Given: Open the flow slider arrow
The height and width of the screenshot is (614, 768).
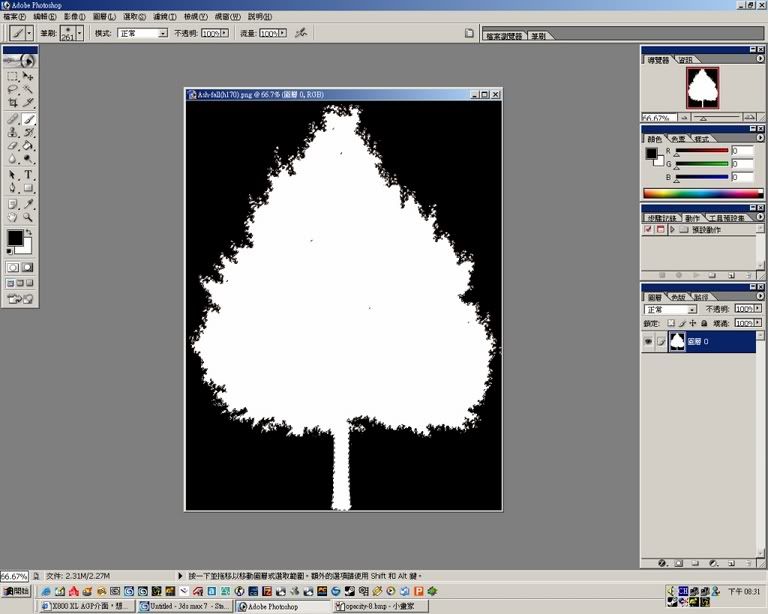Looking at the screenshot, I should pos(283,33).
